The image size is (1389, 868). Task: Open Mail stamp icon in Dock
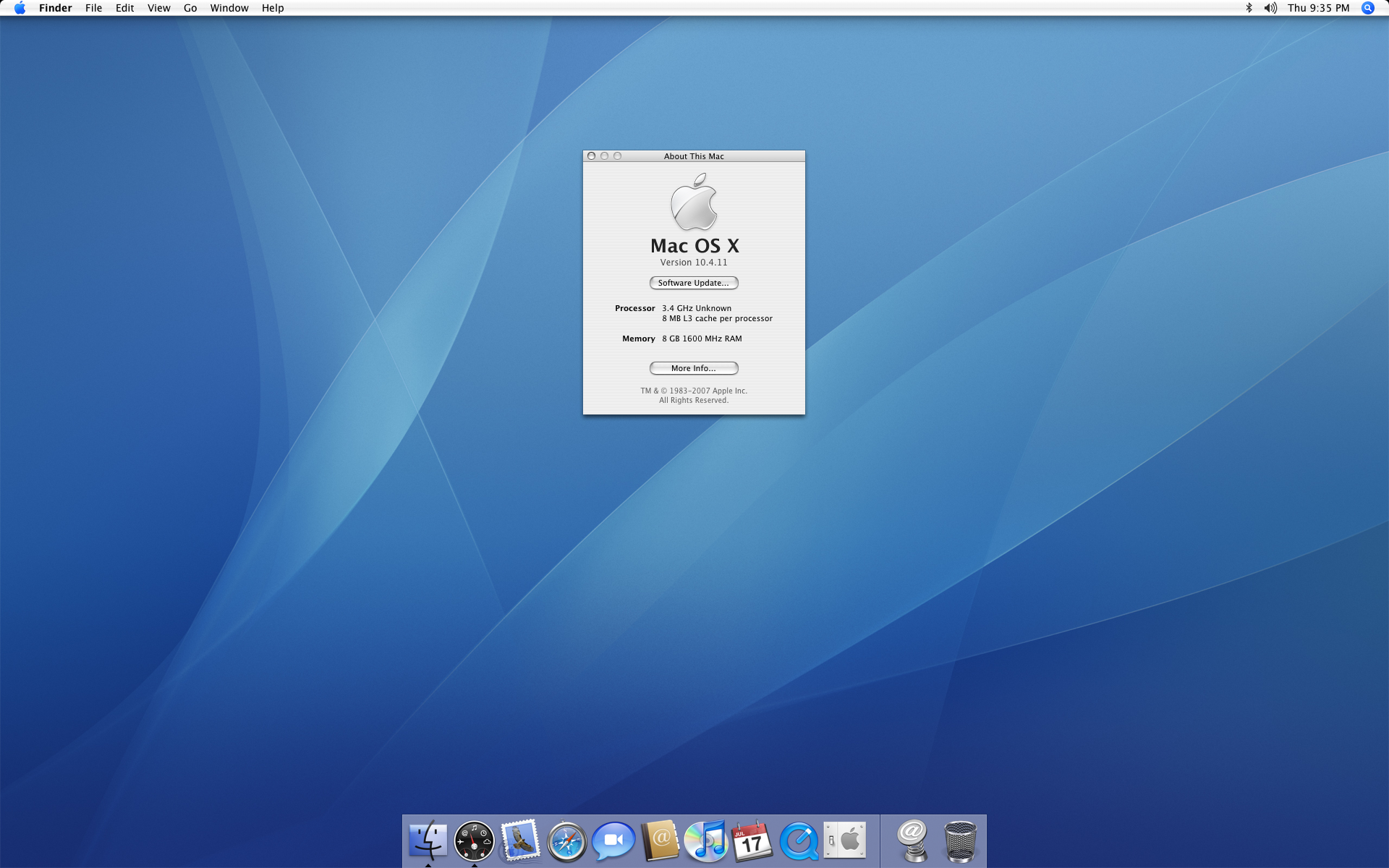(x=520, y=841)
